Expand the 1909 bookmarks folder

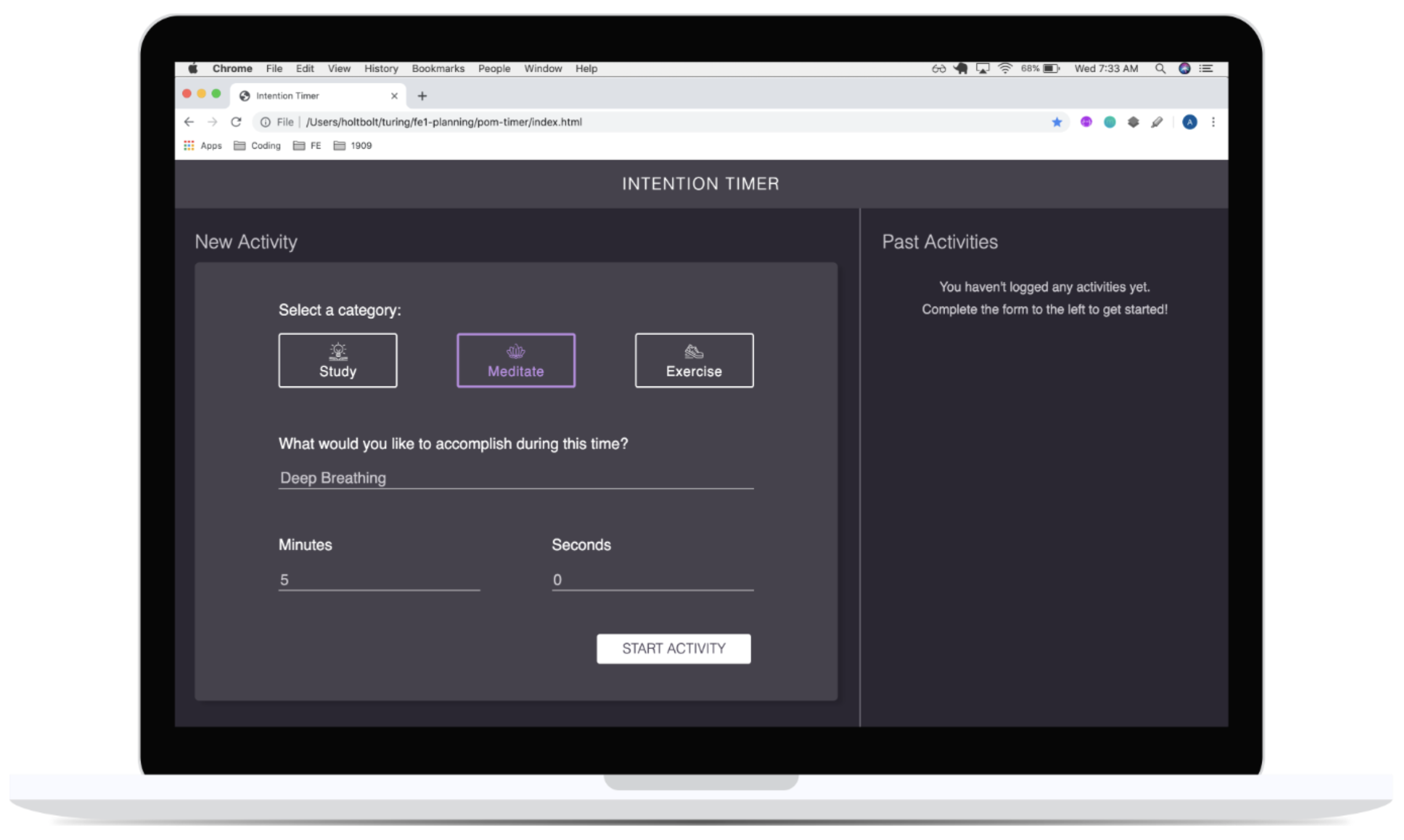[x=353, y=146]
